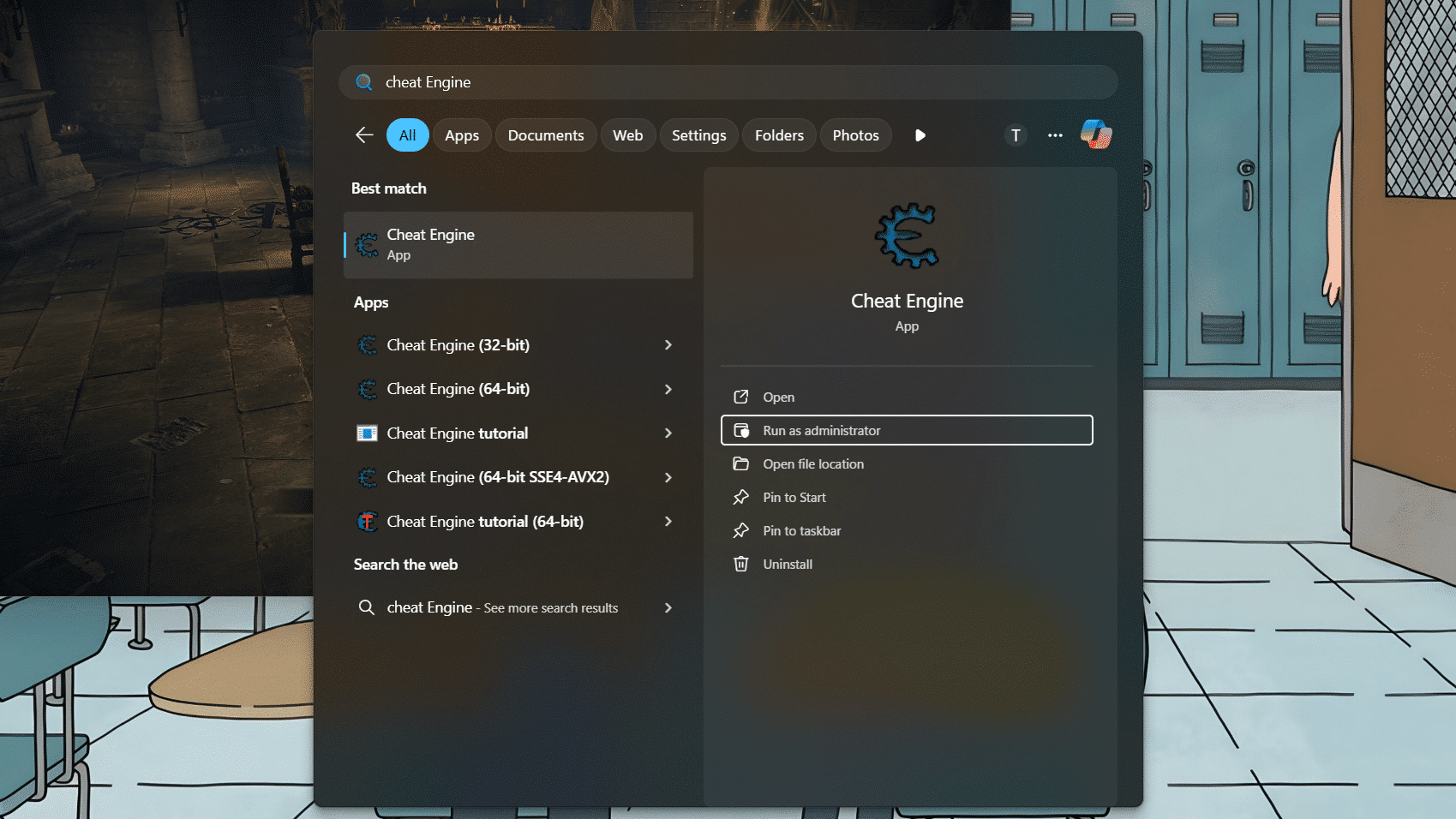The image size is (1456, 819).
Task: Select the All filter tab
Action: pos(408,135)
